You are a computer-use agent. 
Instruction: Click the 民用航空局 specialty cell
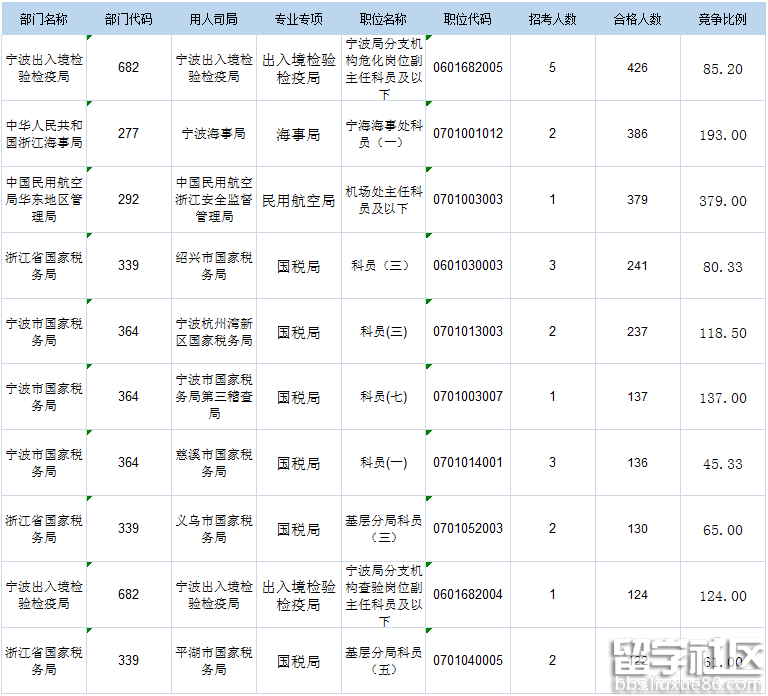(298, 200)
